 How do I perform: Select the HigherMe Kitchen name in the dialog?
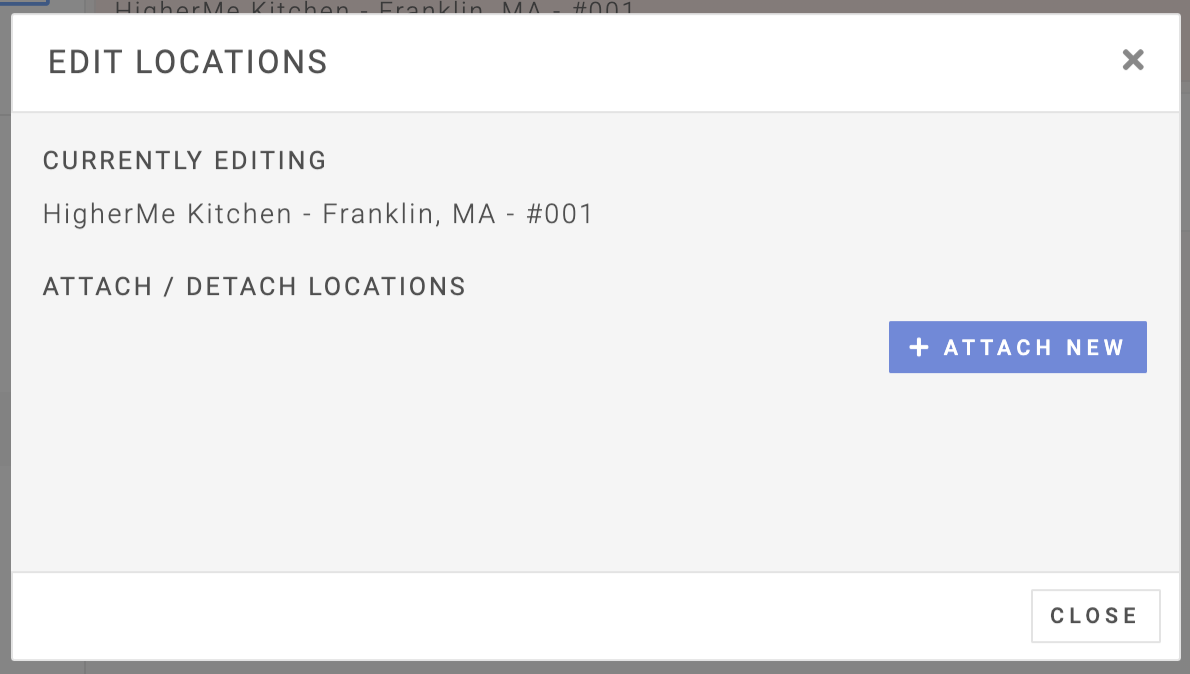tap(168, 214)
